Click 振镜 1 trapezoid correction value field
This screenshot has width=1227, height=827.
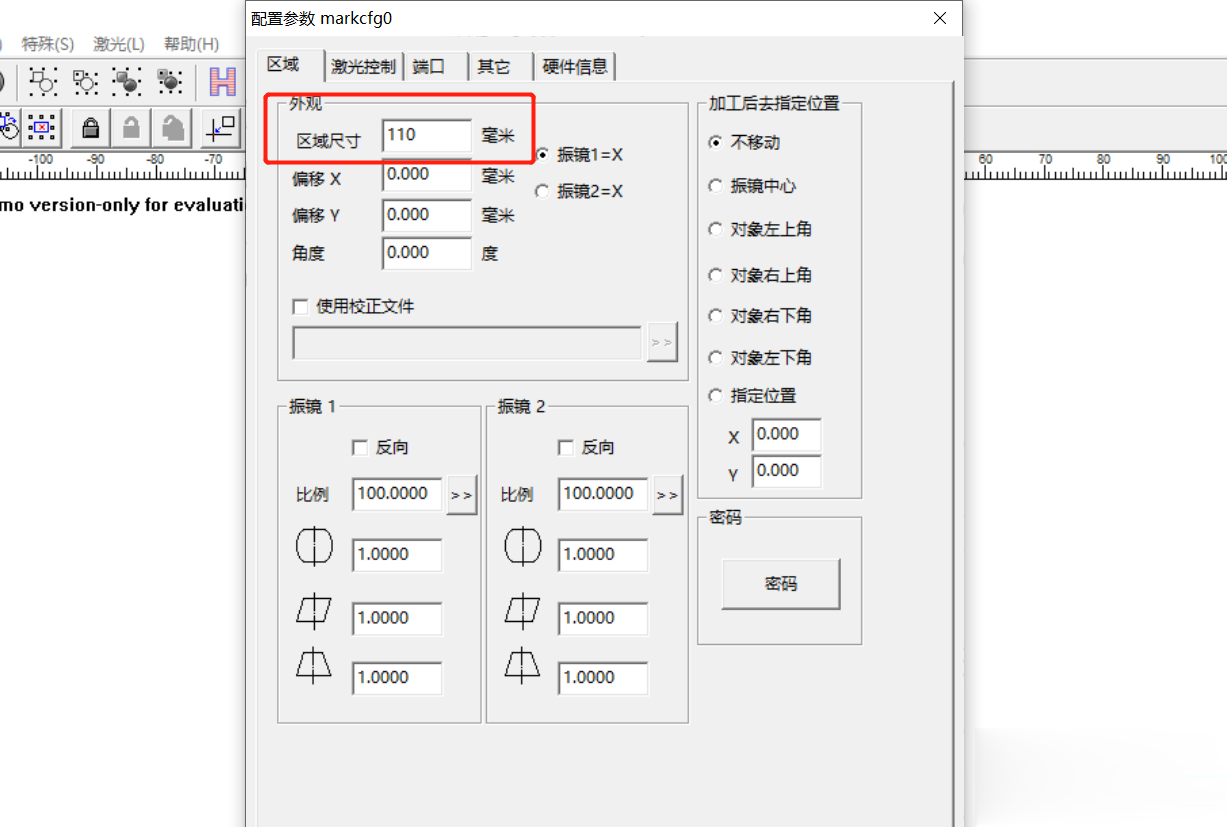397,678
